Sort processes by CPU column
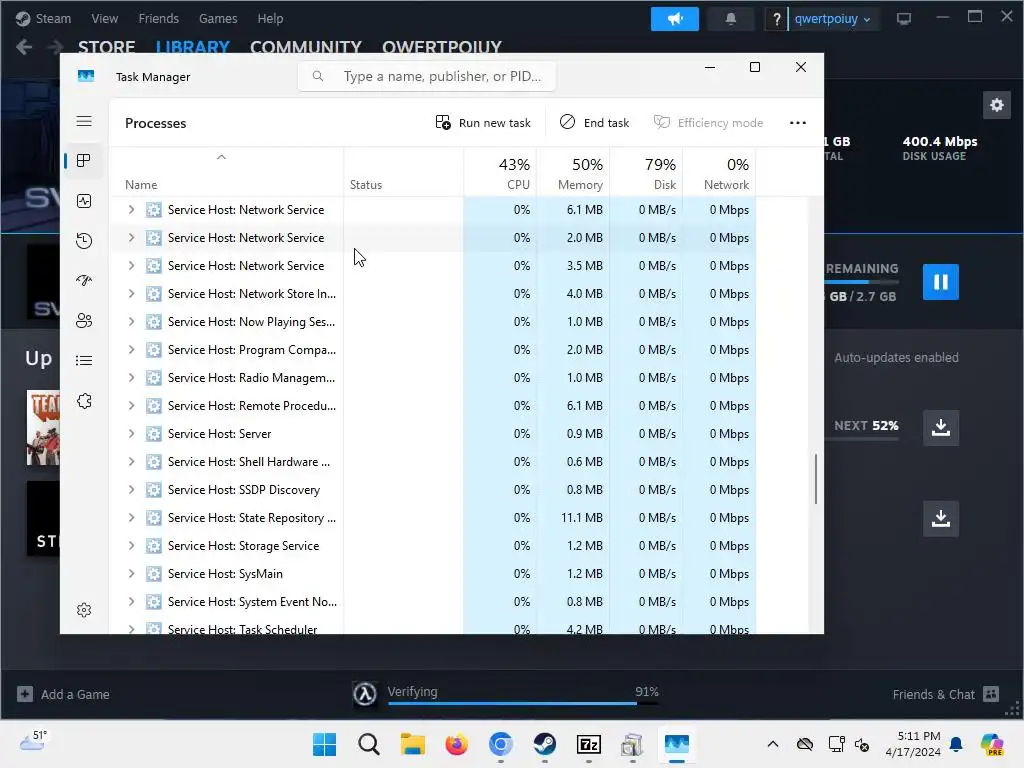The height and width of the screenshot is (768, 1024). pos(500,173)
